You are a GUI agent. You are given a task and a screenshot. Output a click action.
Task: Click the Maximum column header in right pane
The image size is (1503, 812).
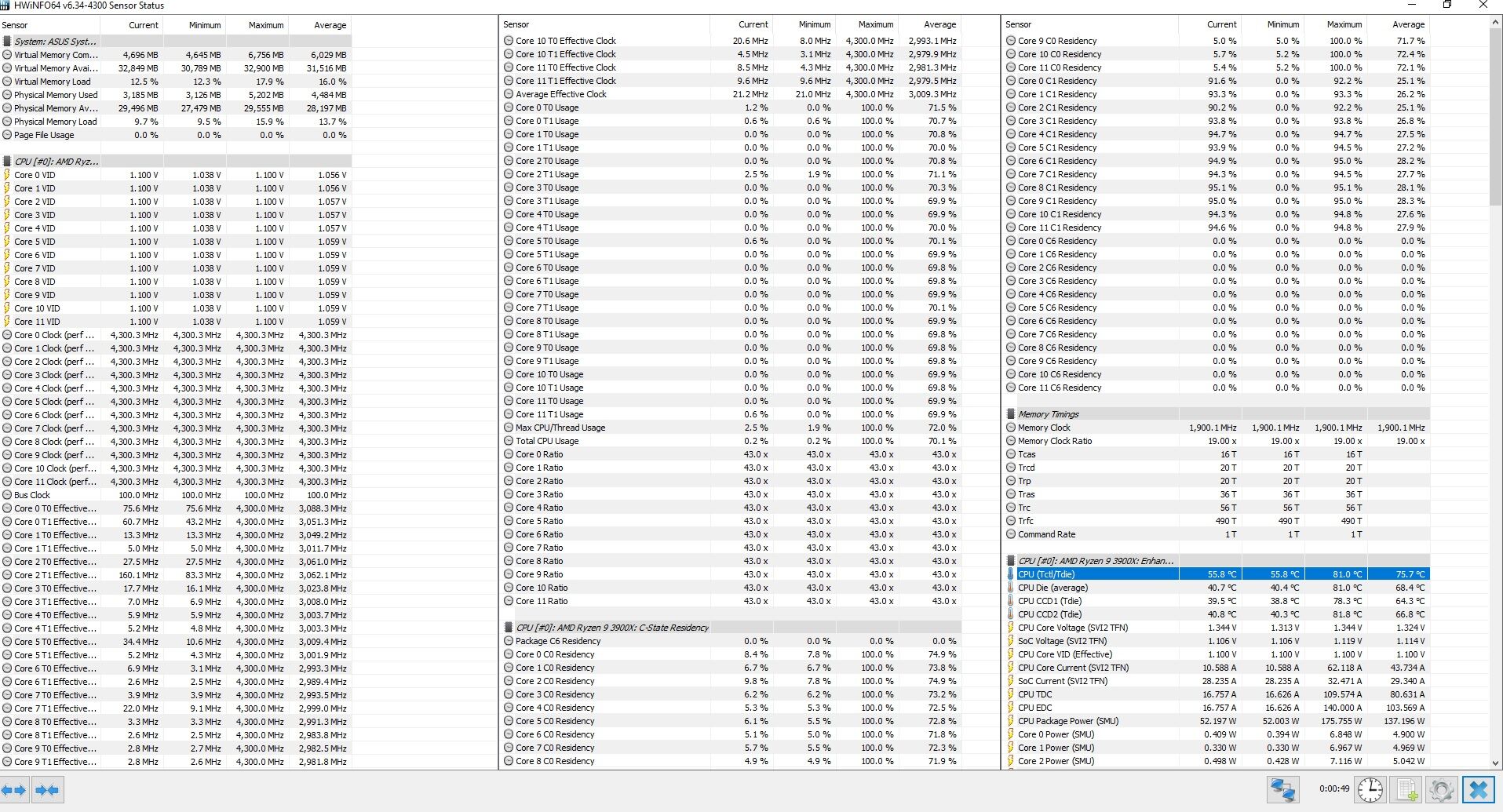click(x=1335, y=24)
